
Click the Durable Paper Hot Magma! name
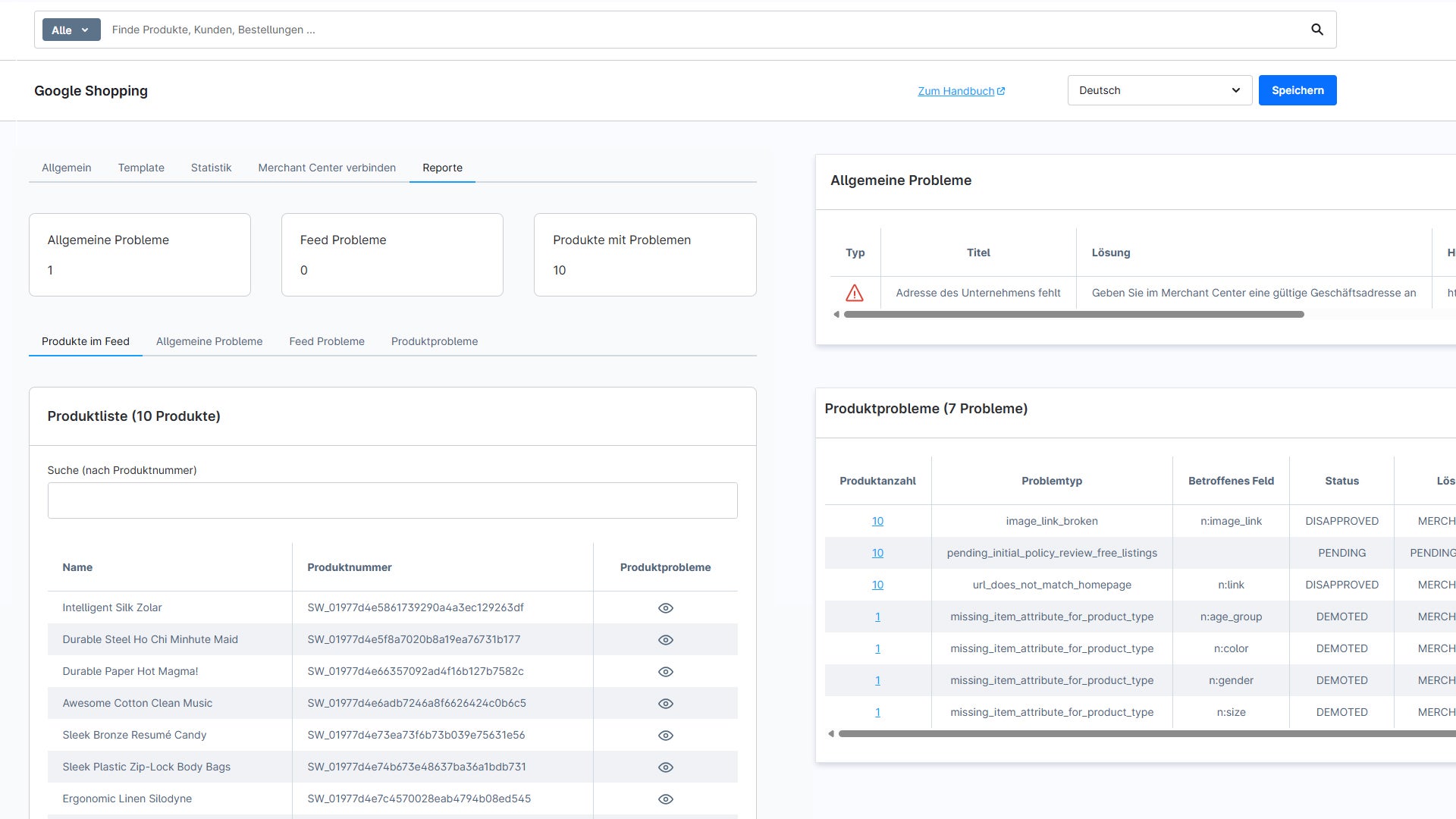[130, 671]
